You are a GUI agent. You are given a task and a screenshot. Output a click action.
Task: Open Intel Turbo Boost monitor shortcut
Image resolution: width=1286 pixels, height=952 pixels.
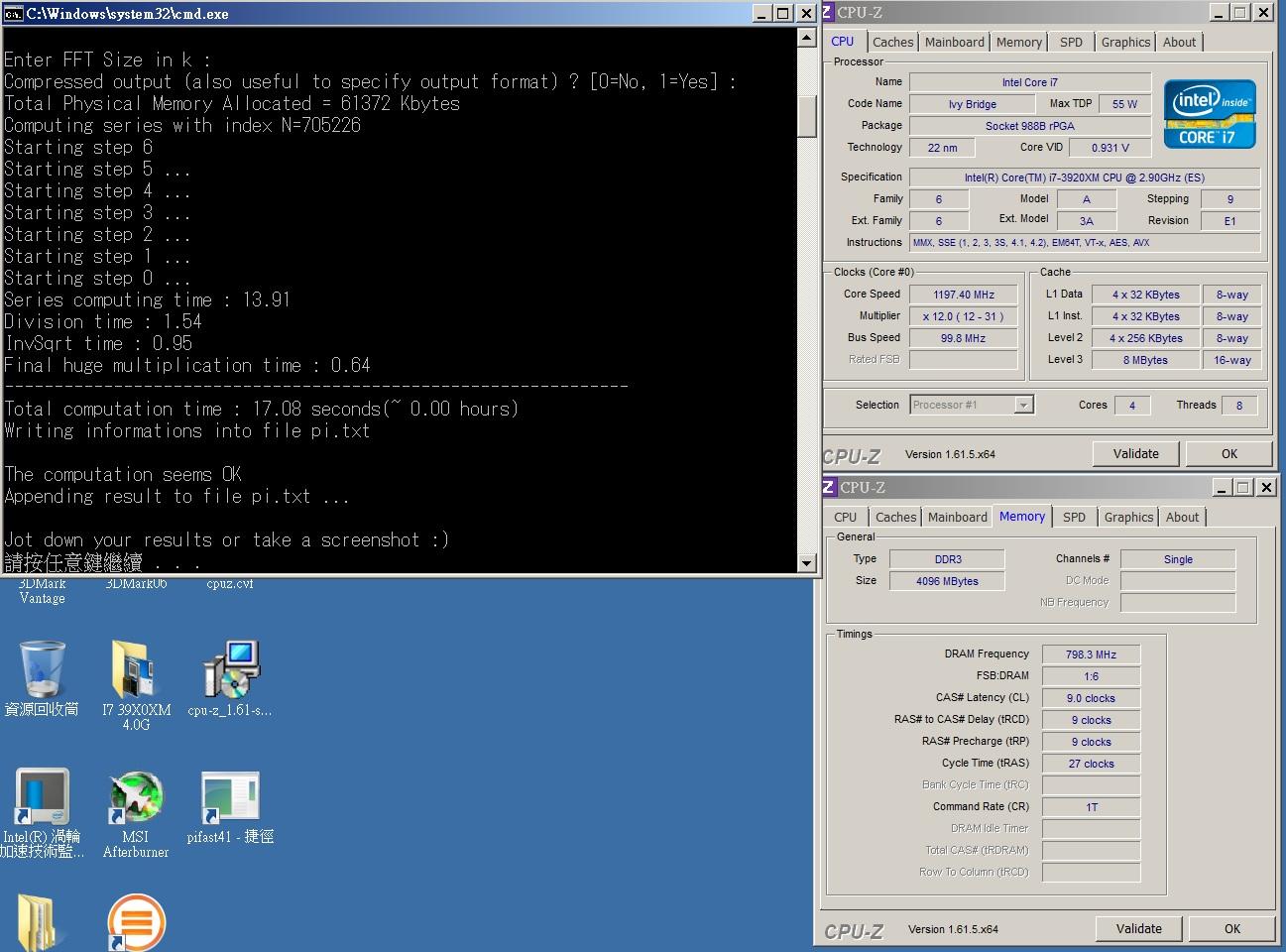coord(42,813)
